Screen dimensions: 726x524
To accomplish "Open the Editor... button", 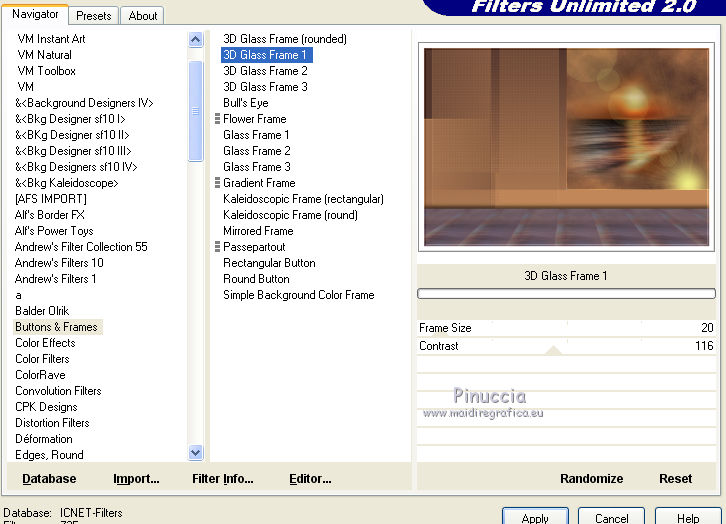I will coord(310,479).
